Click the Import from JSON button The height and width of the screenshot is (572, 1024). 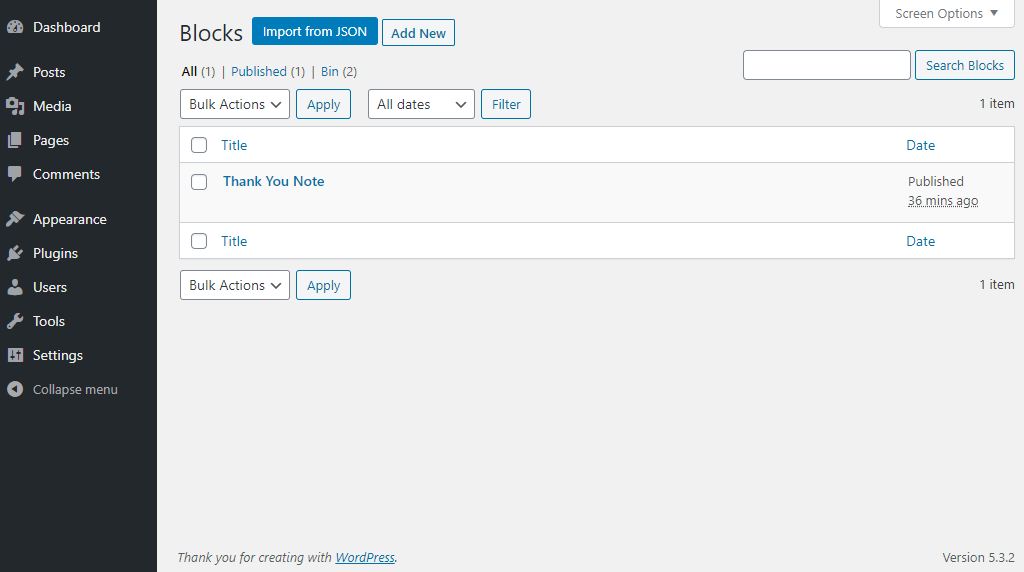(x=314, y=32)
